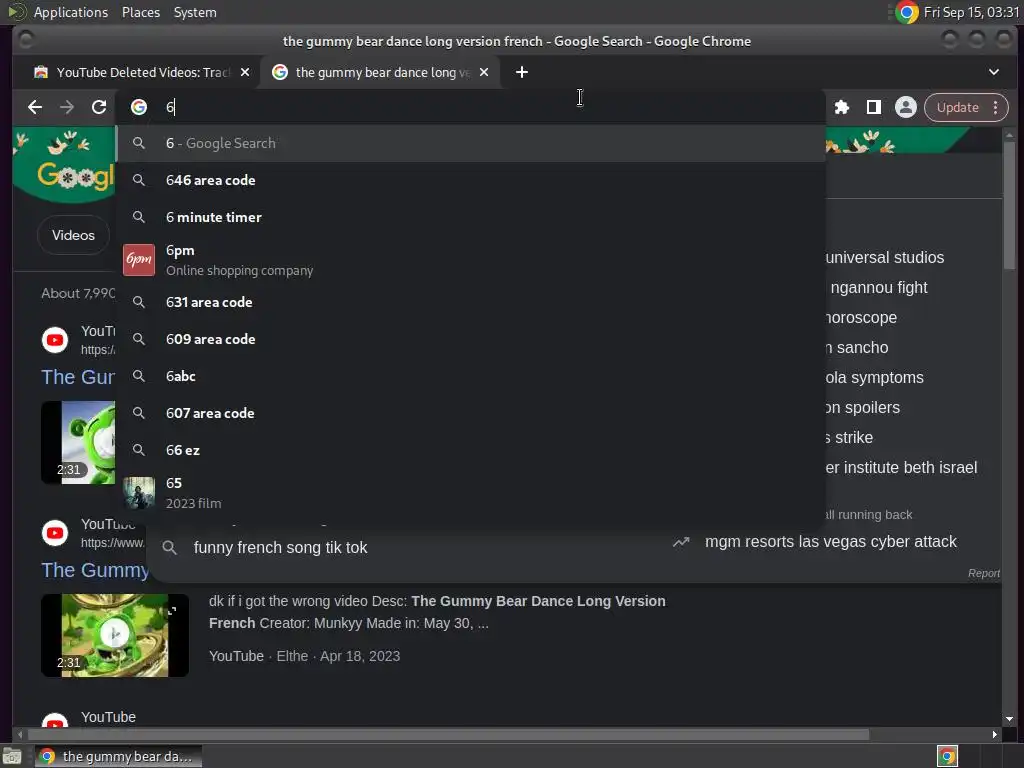The image size is (1024, 768).
Task: Choose the '6 - Google Search' suggestion
Action: click(x=470, y=143)
